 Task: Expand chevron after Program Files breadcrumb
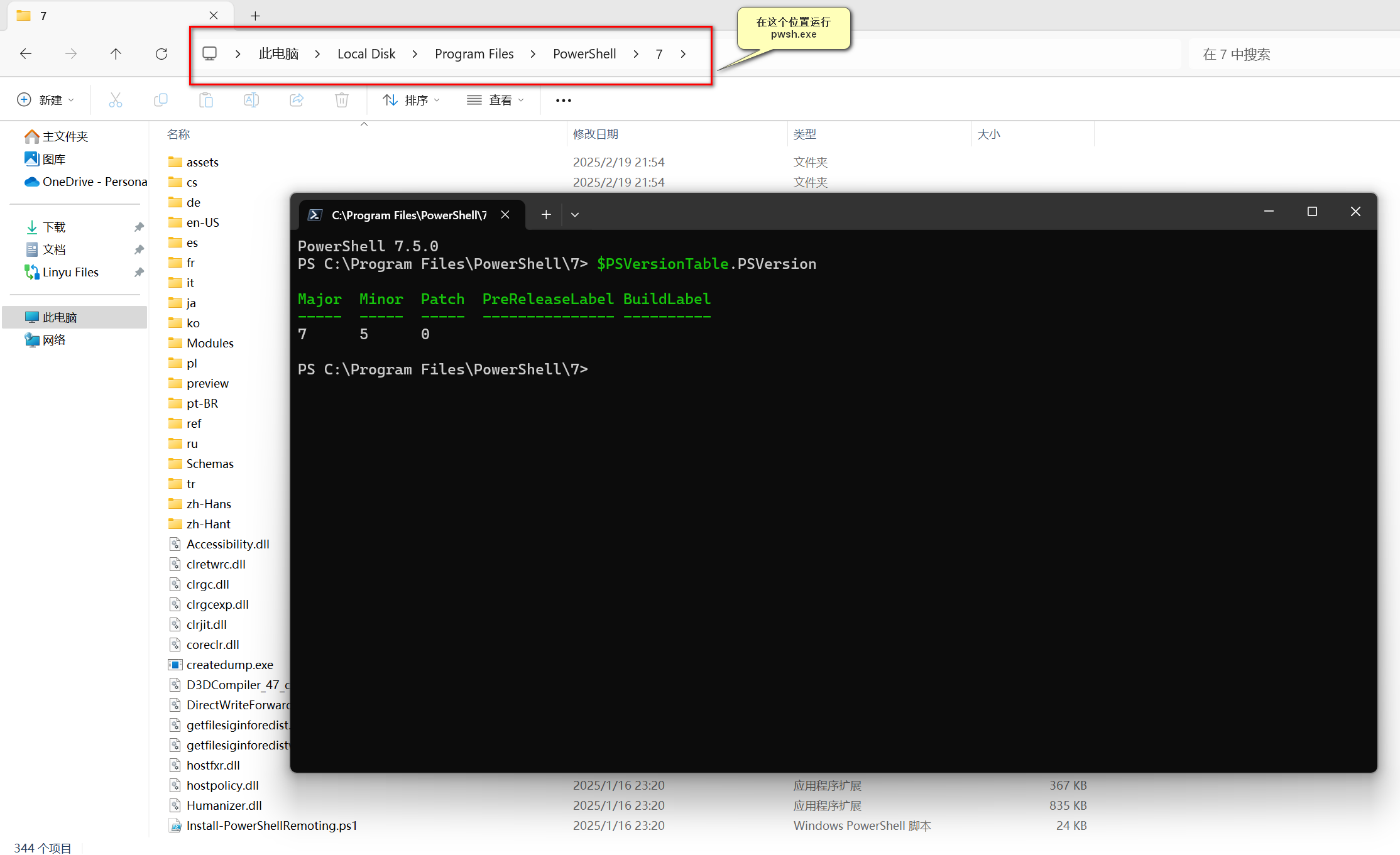533,54
